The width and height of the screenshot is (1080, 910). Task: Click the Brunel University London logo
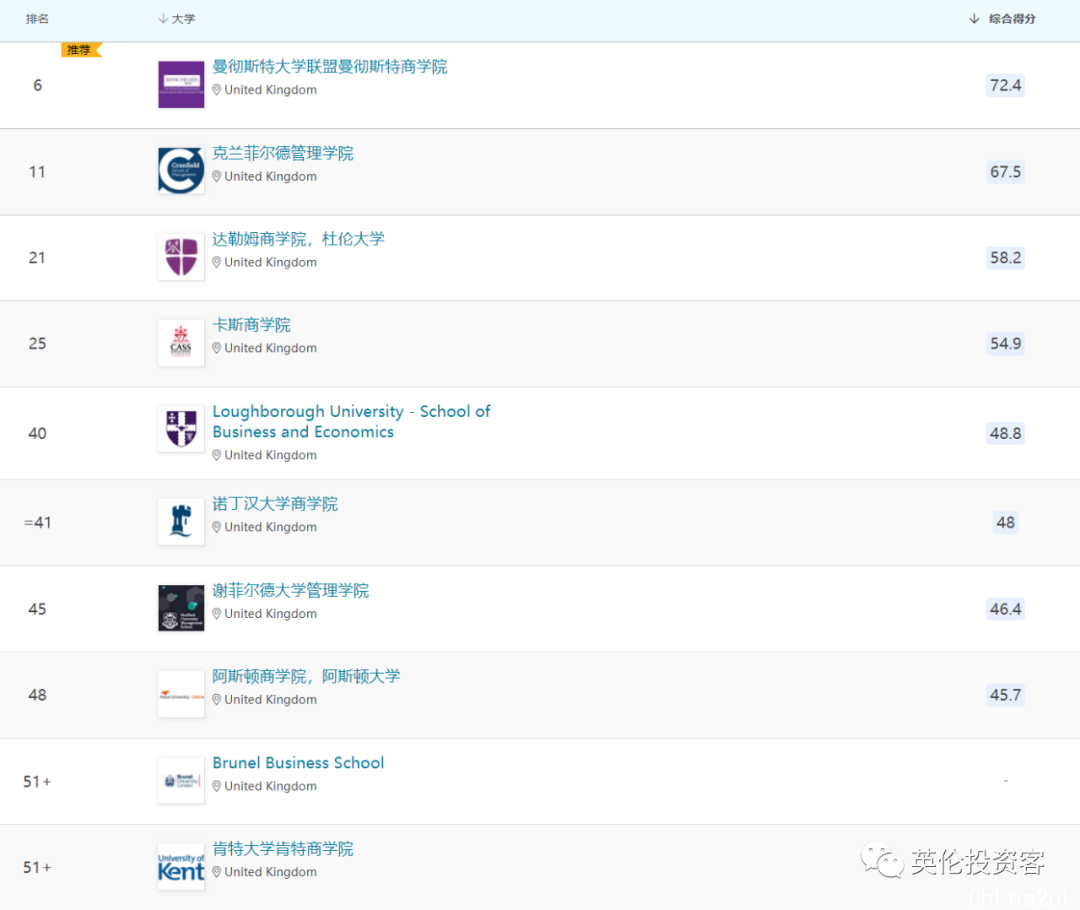(x=181, y=780)
